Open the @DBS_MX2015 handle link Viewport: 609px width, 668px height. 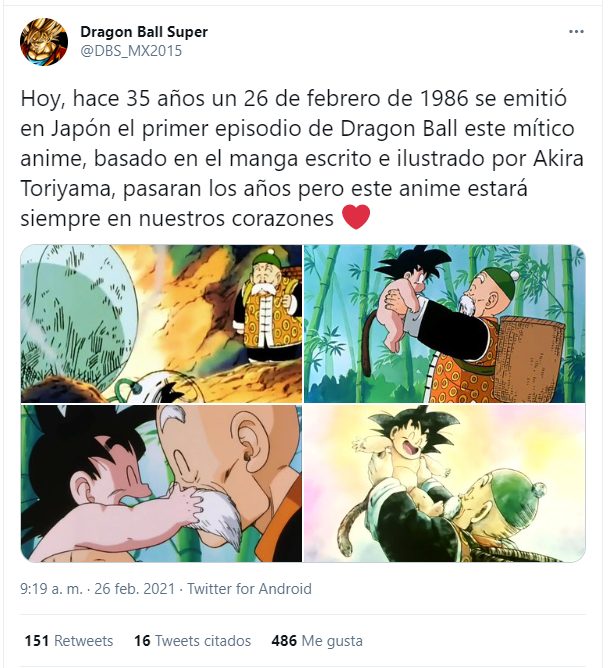pyautogui.click(x=131, y=51)
